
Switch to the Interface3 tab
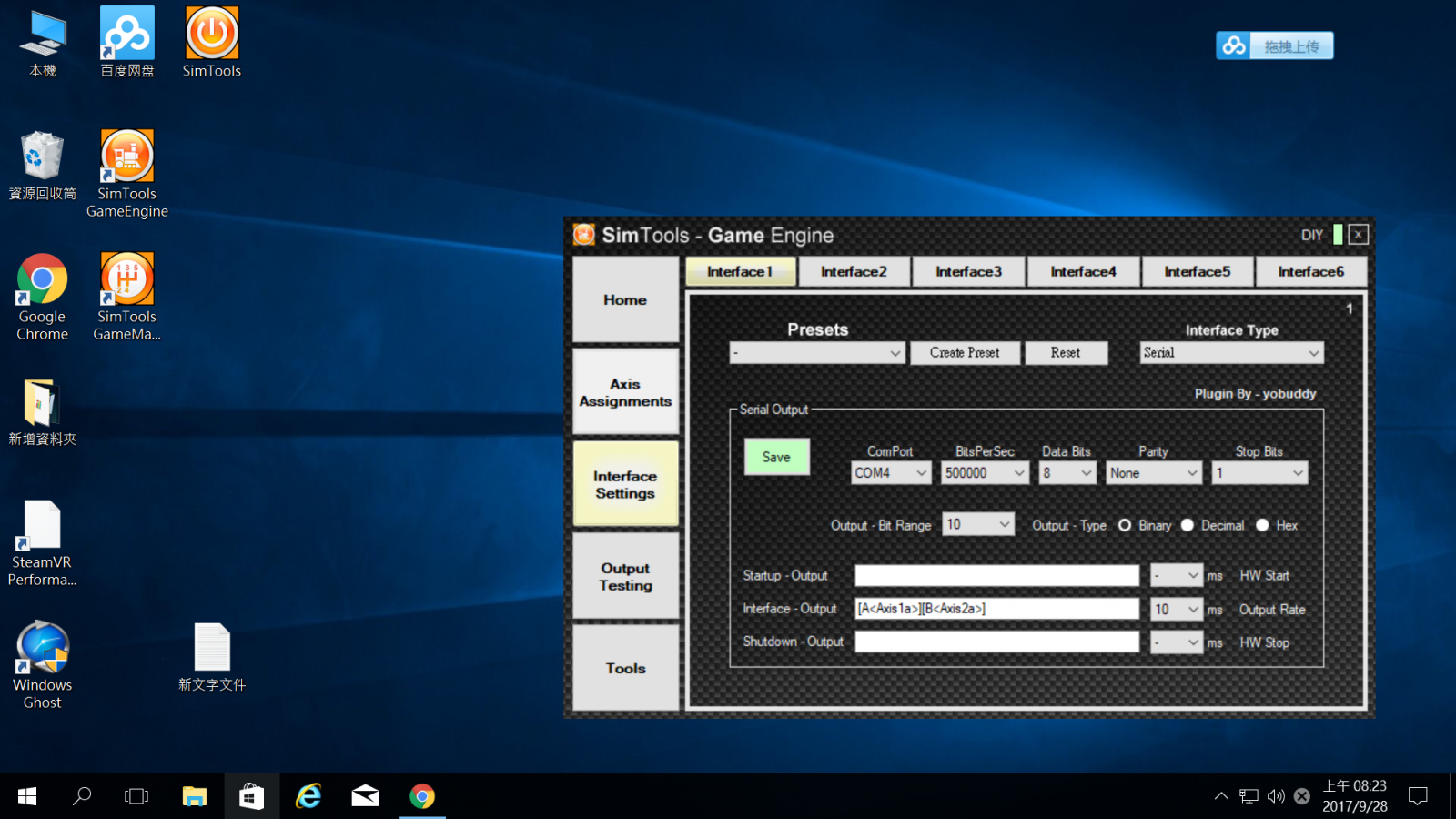(x=968, y=271)
